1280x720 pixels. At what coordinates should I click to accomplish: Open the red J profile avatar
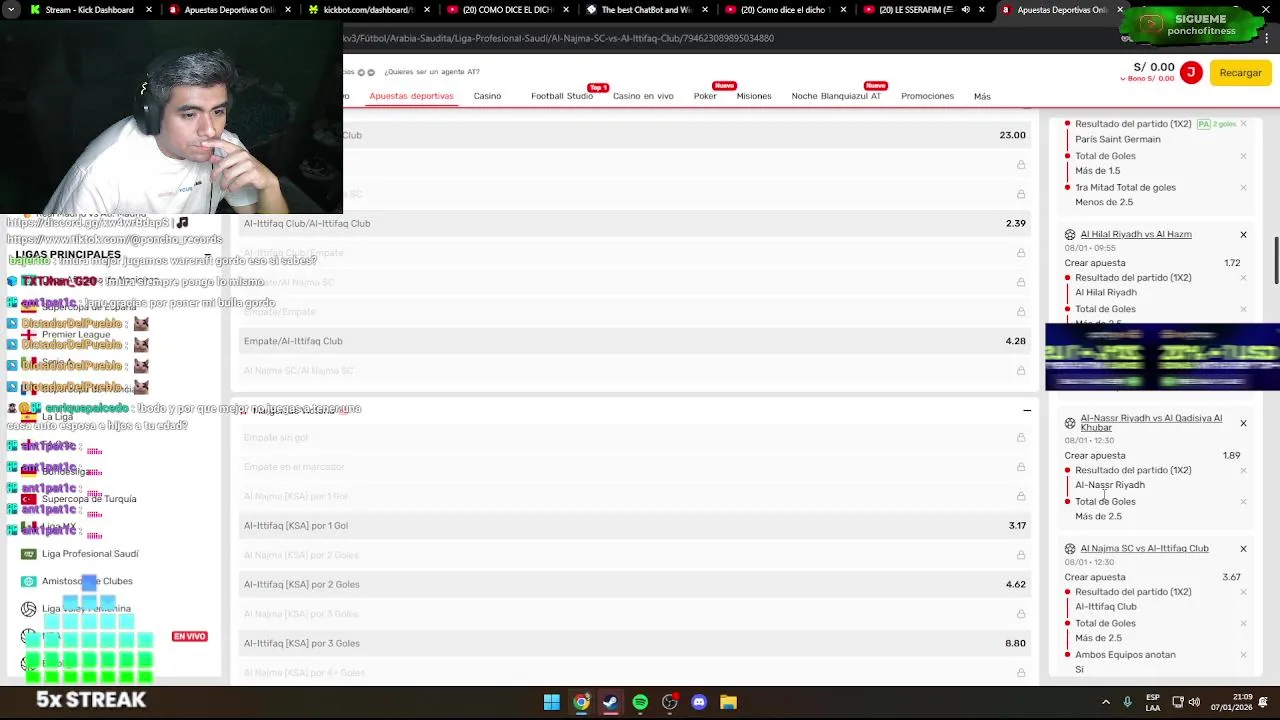point(1191,72)
